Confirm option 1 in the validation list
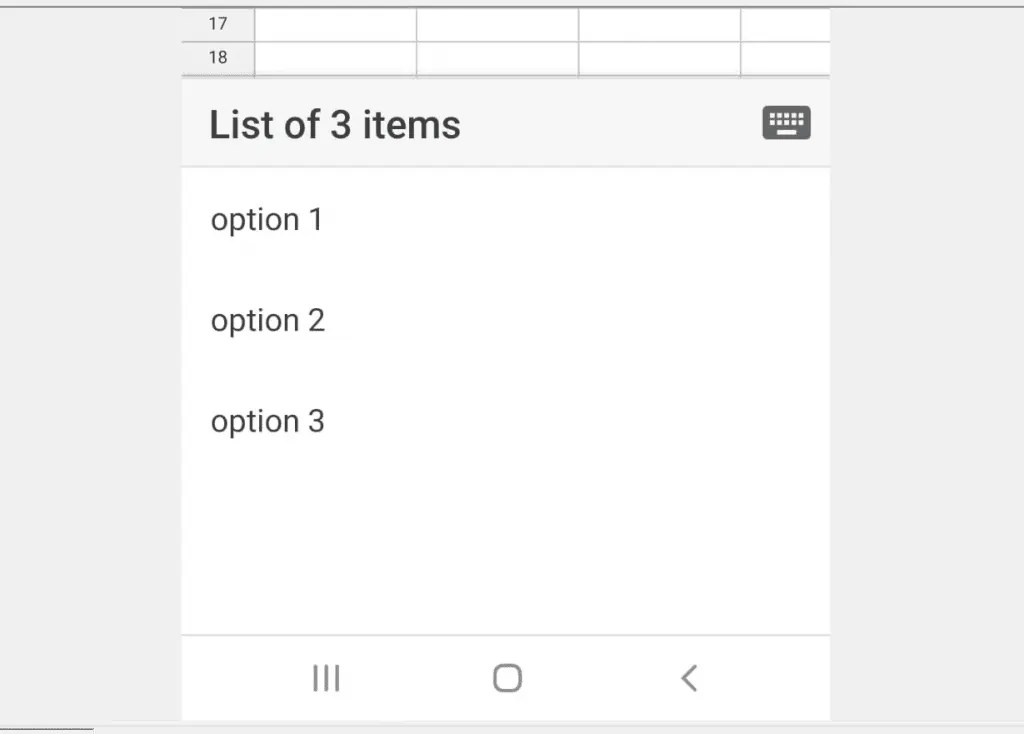Image resolution: width=1024 pixels, height=734 pixels. tap(266, 219)
